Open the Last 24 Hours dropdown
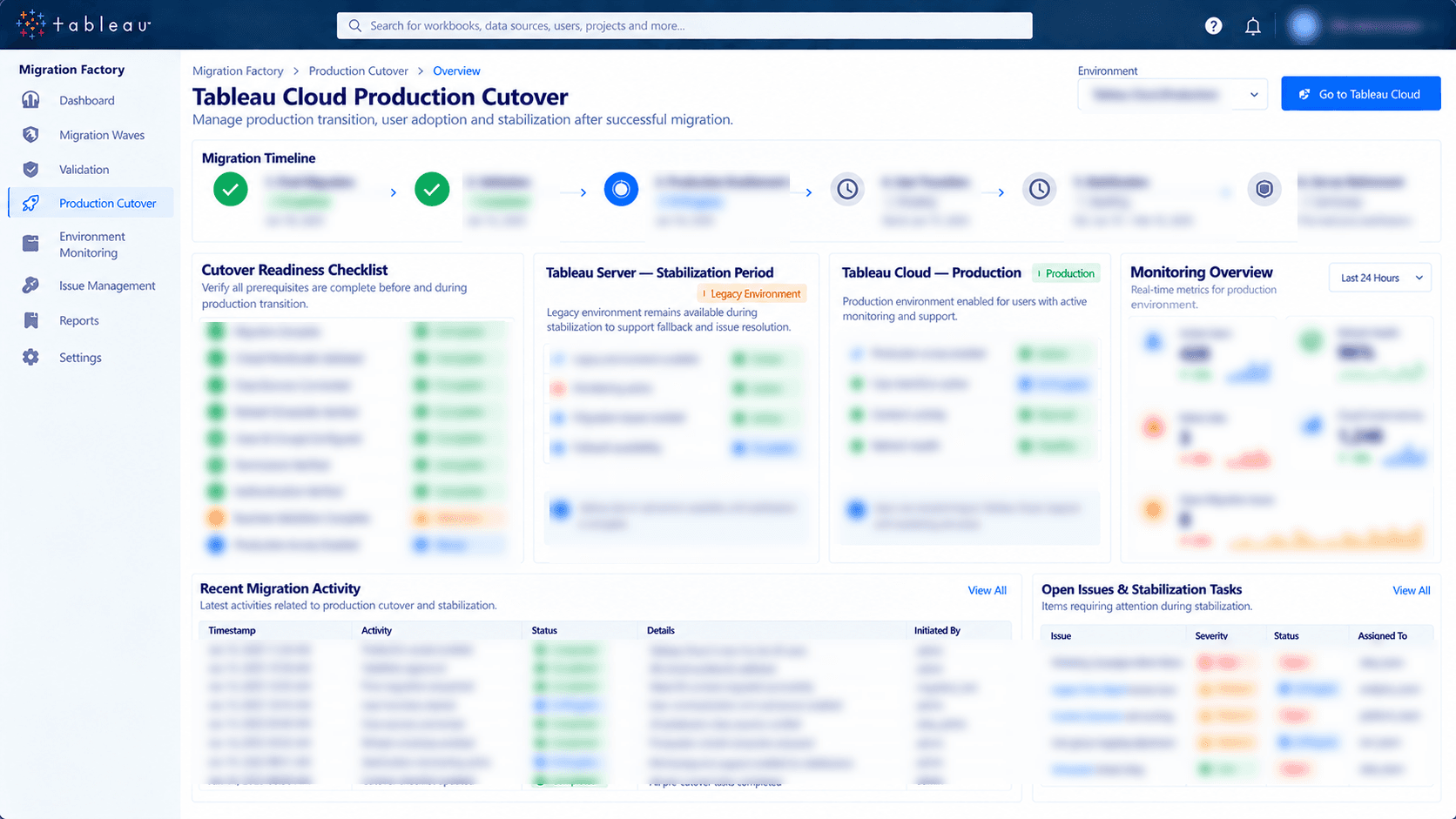Image resolution: width=1456 pixels, height=819 pixels. click(x=1380, y=278)
